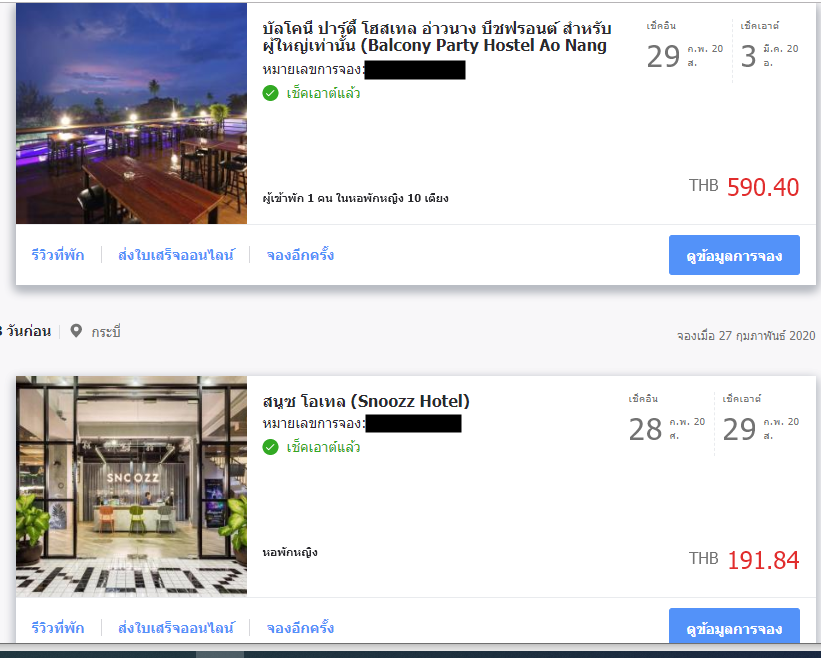
Task: Open the Snoozz Hotel lobby photo
Action: pos(131,486)
